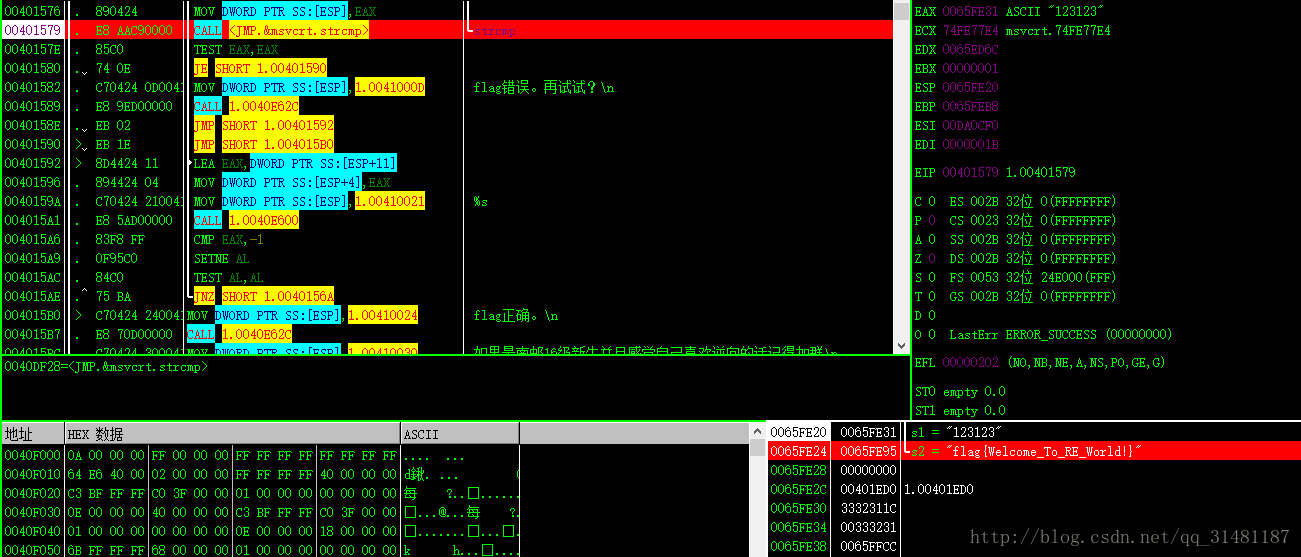Select stack row at address 0065FE28
Viewport: 1301px width, 557px height.
coord(1034,470)
